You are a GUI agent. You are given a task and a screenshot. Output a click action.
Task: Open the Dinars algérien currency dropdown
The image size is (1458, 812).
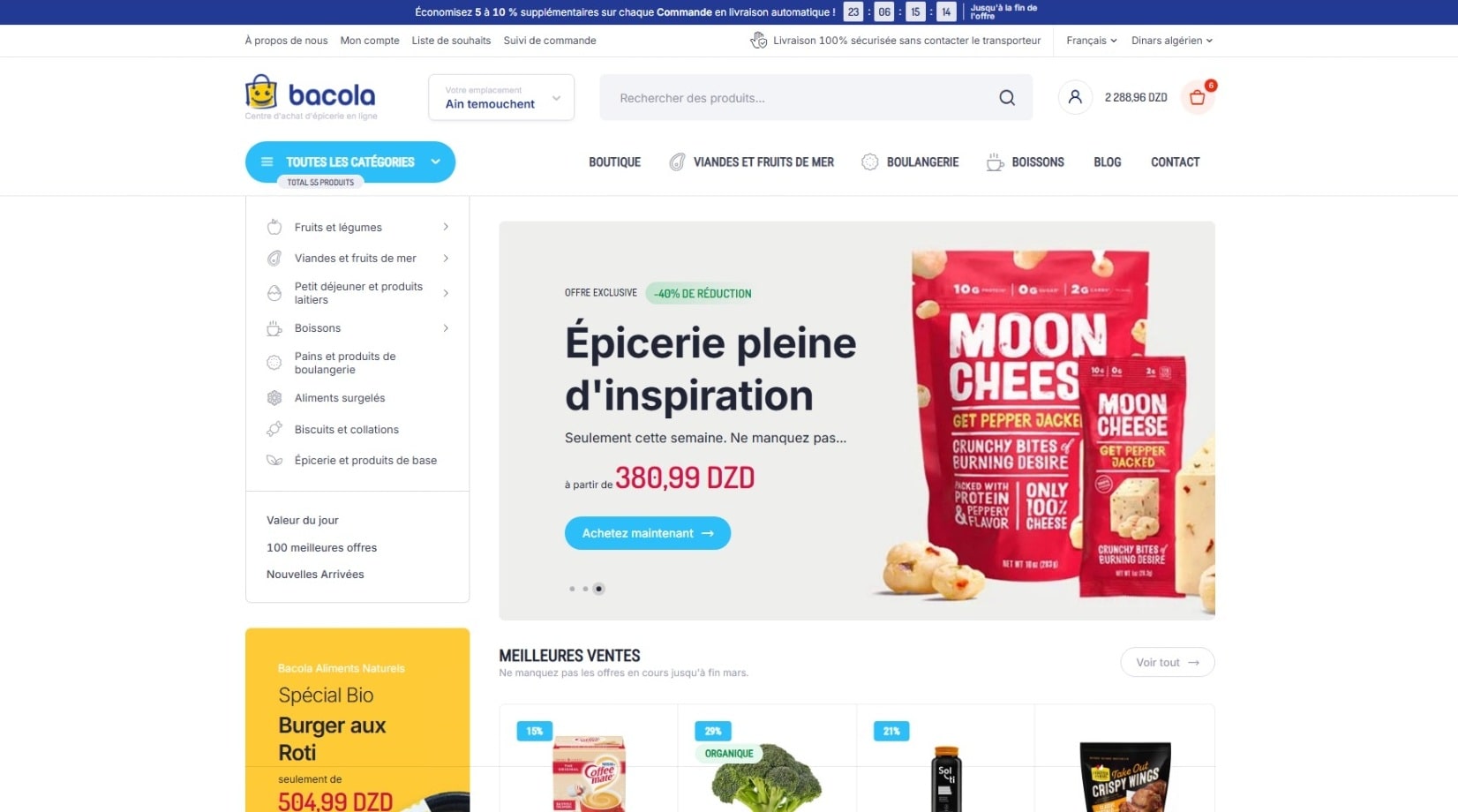tap(1172, 41)
